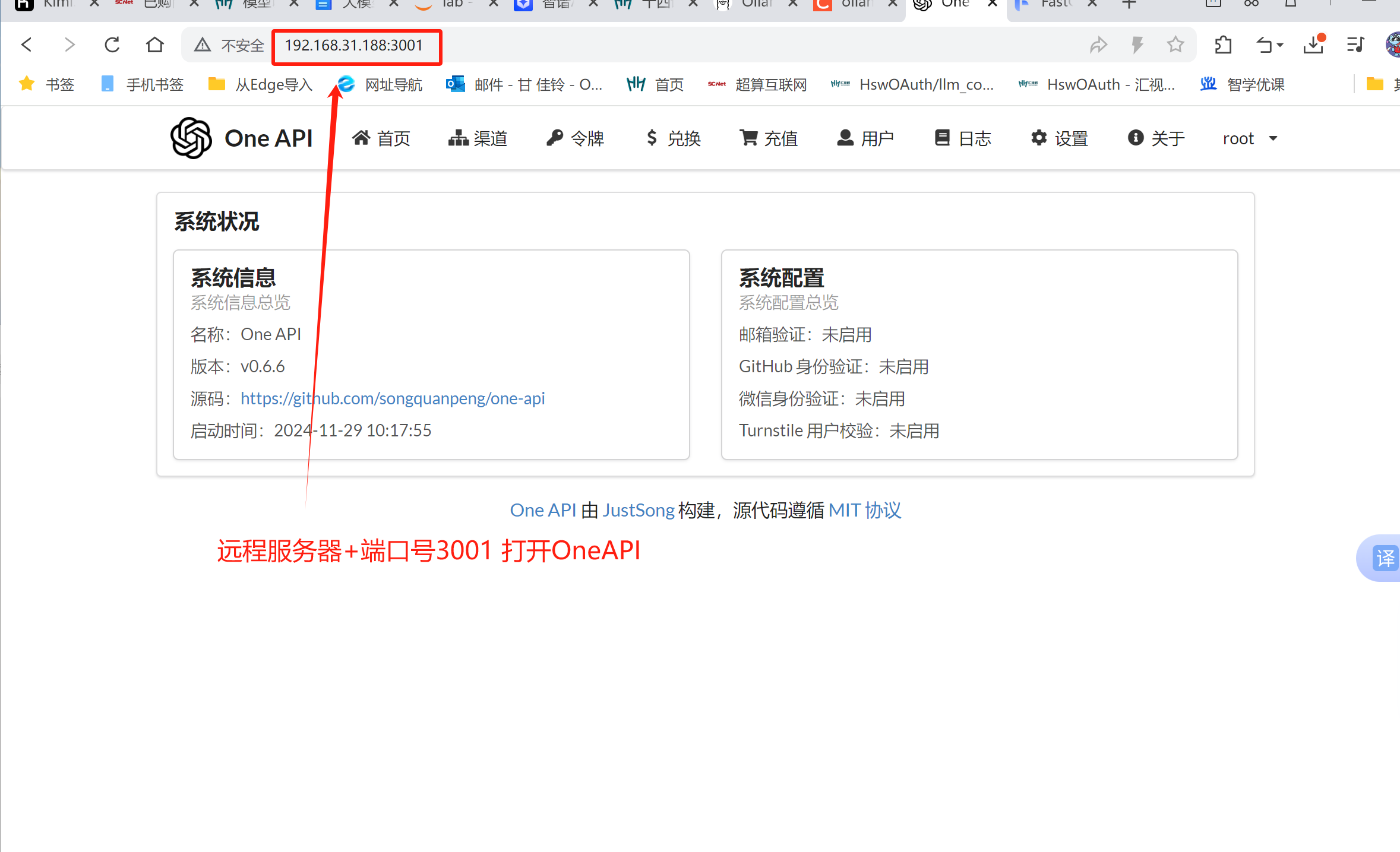1400x852 pixels.
Task: Open 从Edge导入 bookmark folder
Action: (260, 84)
